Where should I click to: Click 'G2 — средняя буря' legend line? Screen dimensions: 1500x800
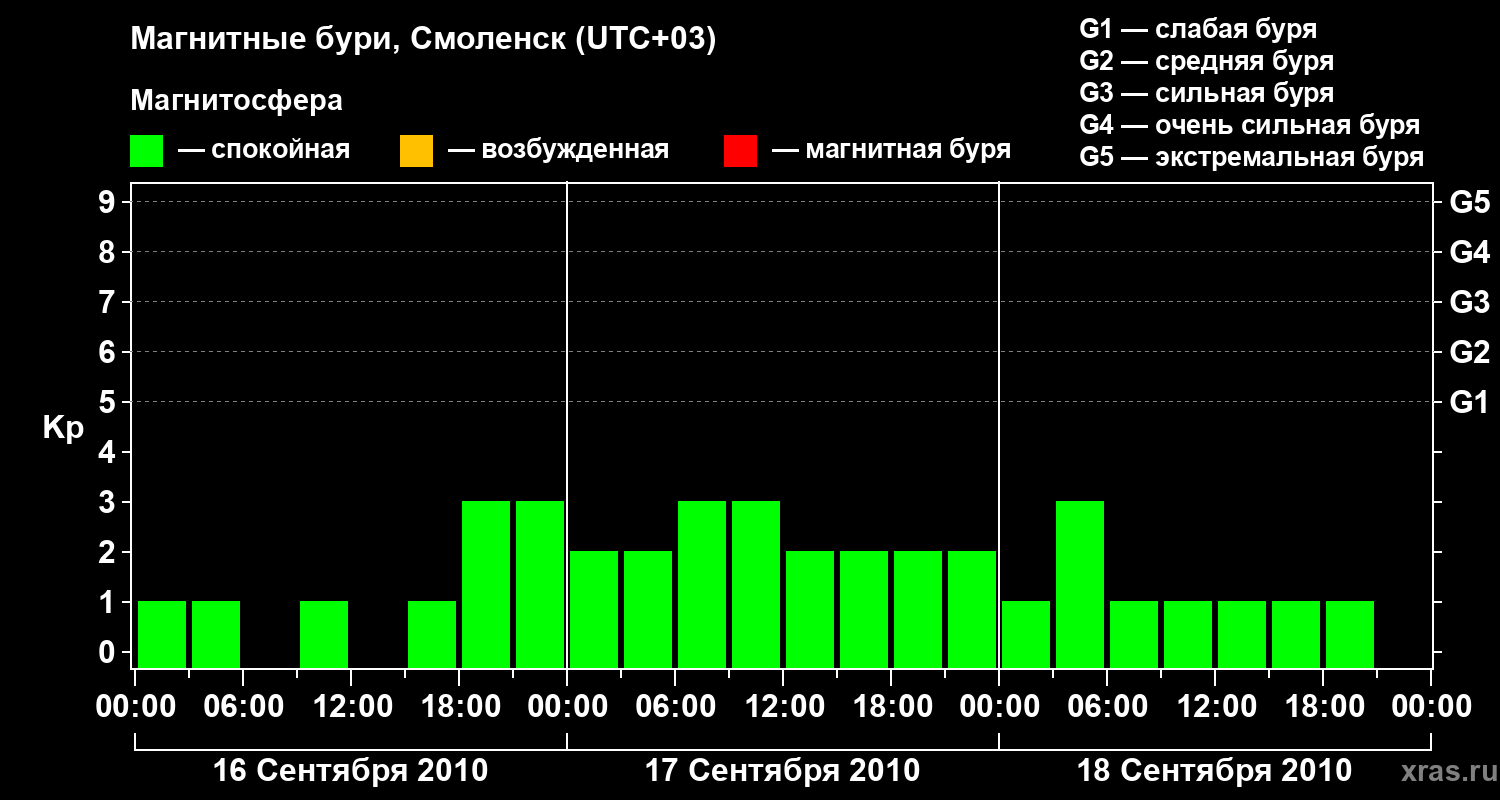pyautogui.click(x=1207, y=61)
